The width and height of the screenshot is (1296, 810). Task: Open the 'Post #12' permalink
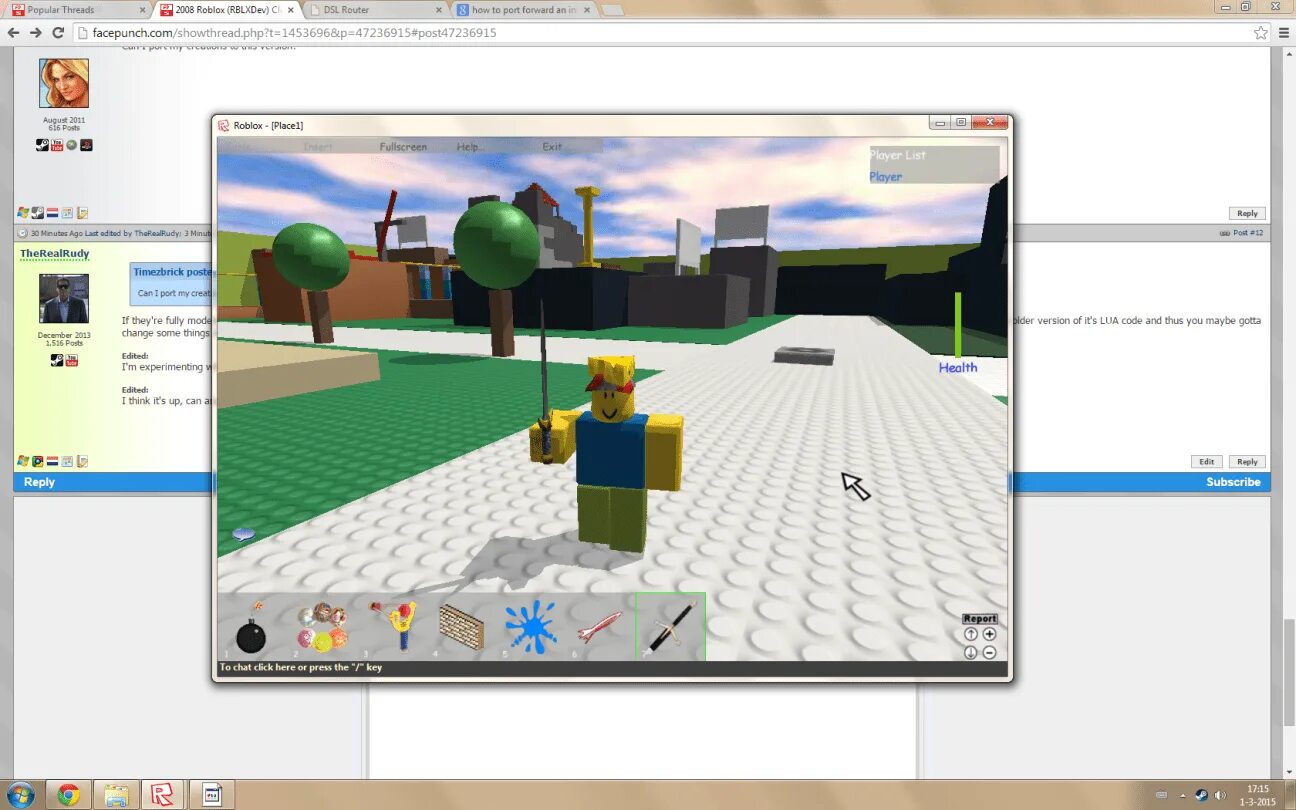click(x=1247, y=233)
